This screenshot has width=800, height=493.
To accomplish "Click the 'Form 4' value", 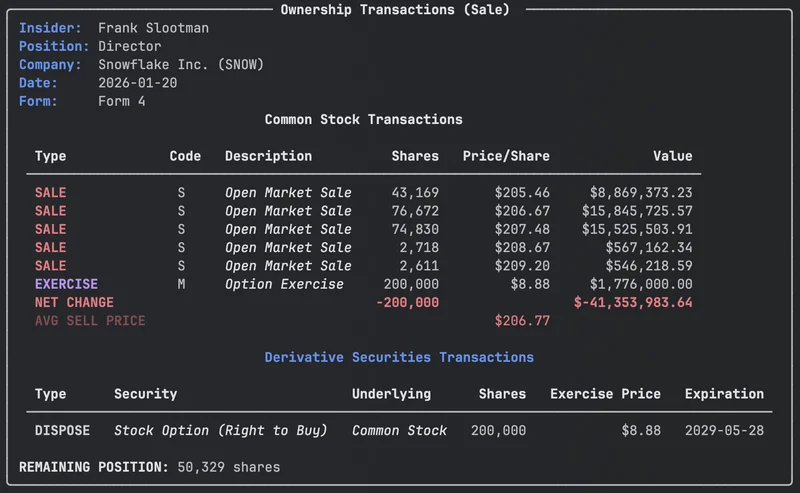I will [121, 102].
